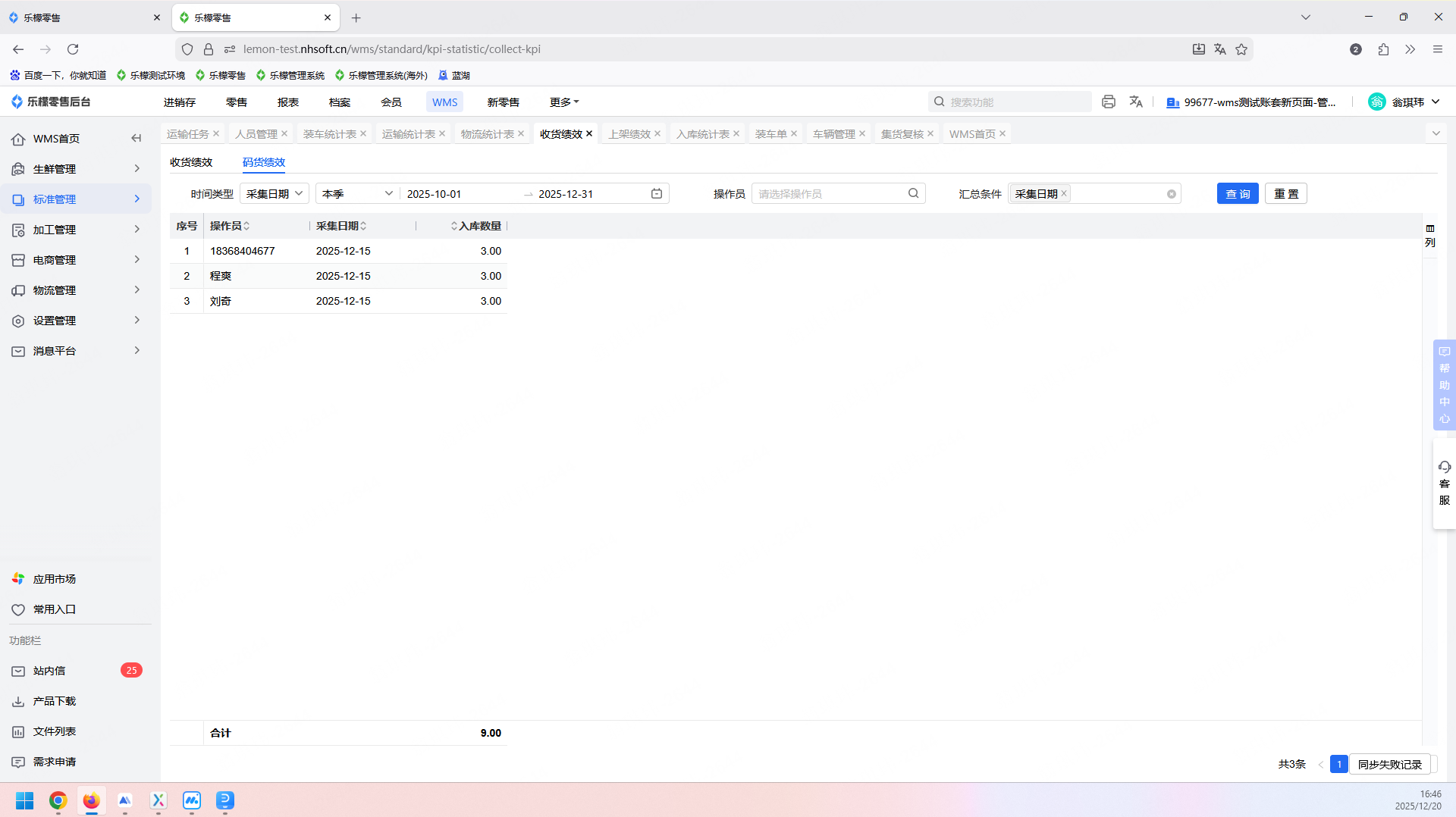Open the column settings 列 icon

pyautogui.click(x=1430, y=236)
